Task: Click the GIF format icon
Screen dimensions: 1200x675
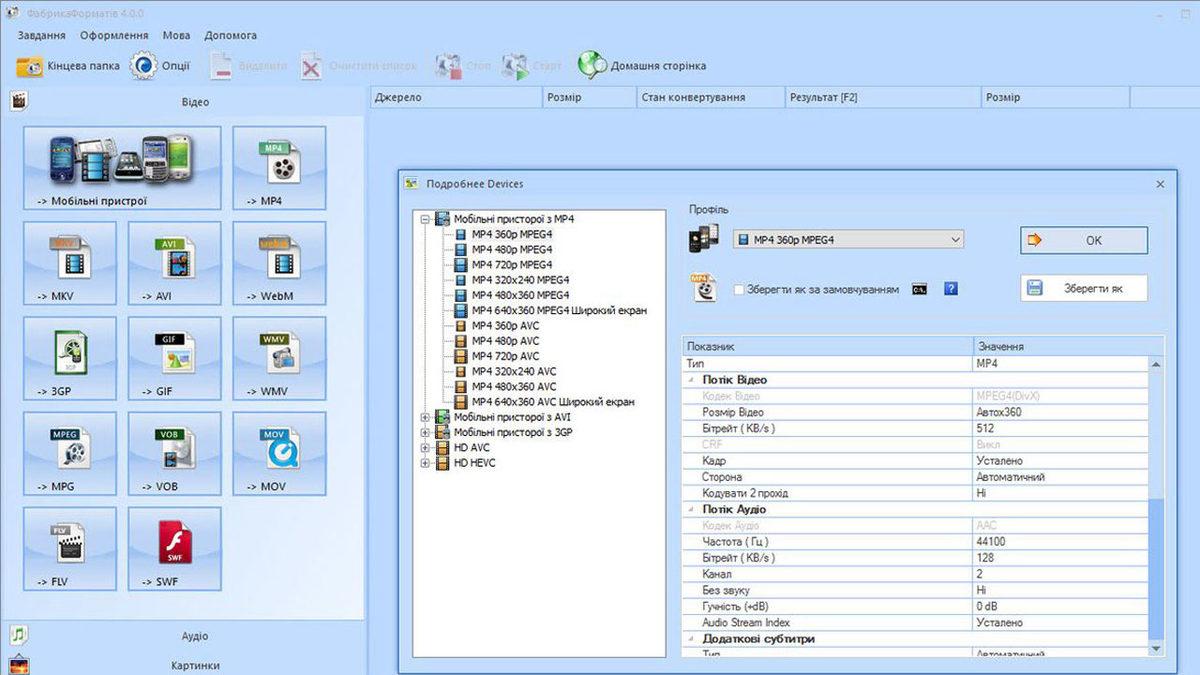Action: 173,357
